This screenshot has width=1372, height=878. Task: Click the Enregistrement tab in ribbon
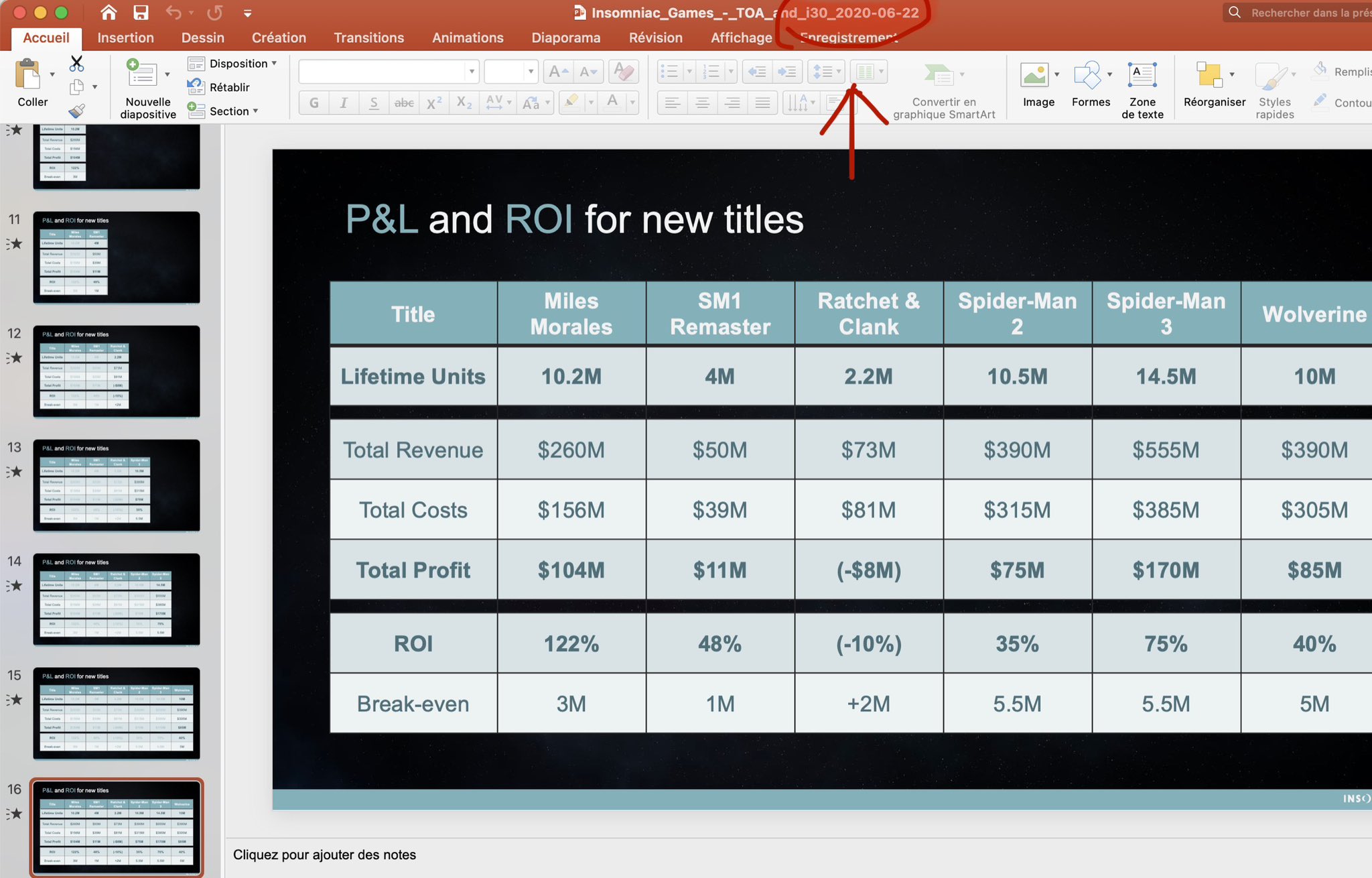point(847,36)
